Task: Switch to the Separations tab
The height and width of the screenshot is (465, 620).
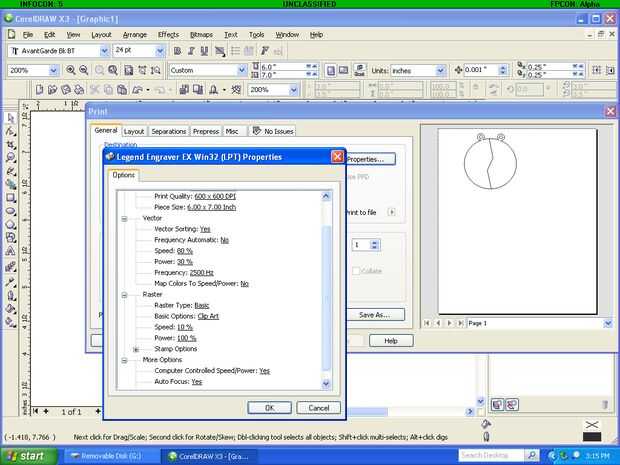Action: tap(168, 131)
